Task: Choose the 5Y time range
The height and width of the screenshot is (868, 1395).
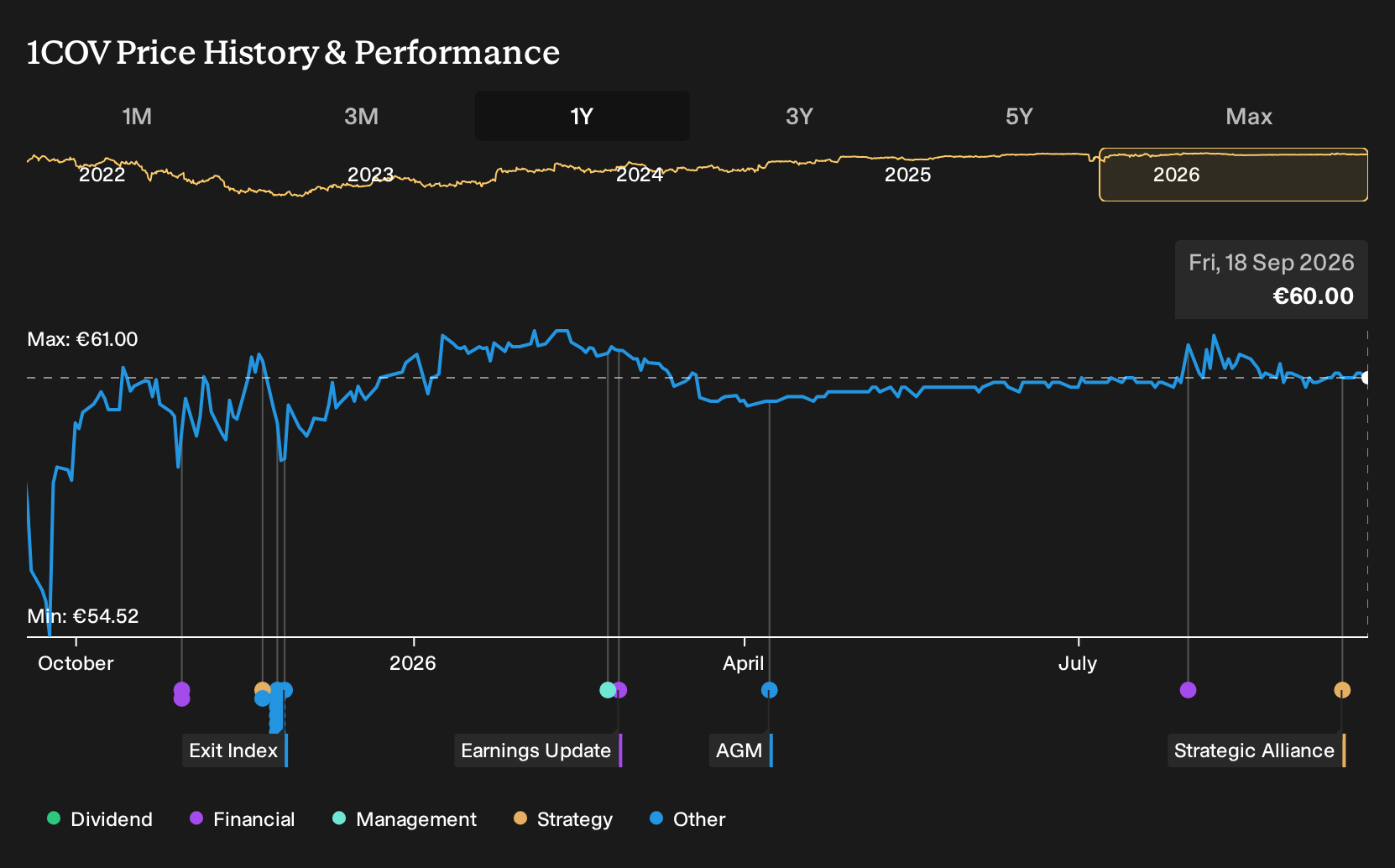Action: pos(1019,117)
